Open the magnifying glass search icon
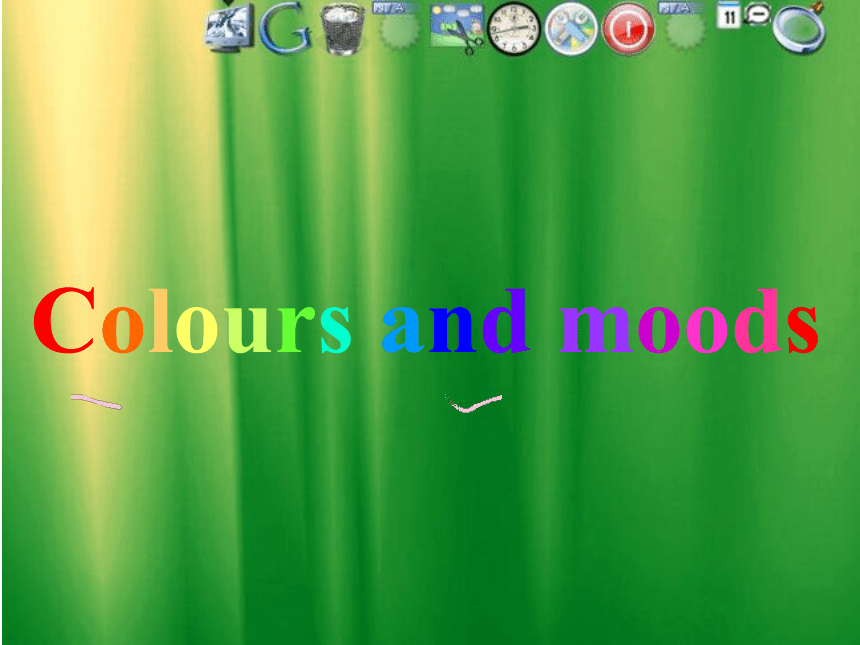Viewport: 860px width, 645px height. [x=799, y=29]
